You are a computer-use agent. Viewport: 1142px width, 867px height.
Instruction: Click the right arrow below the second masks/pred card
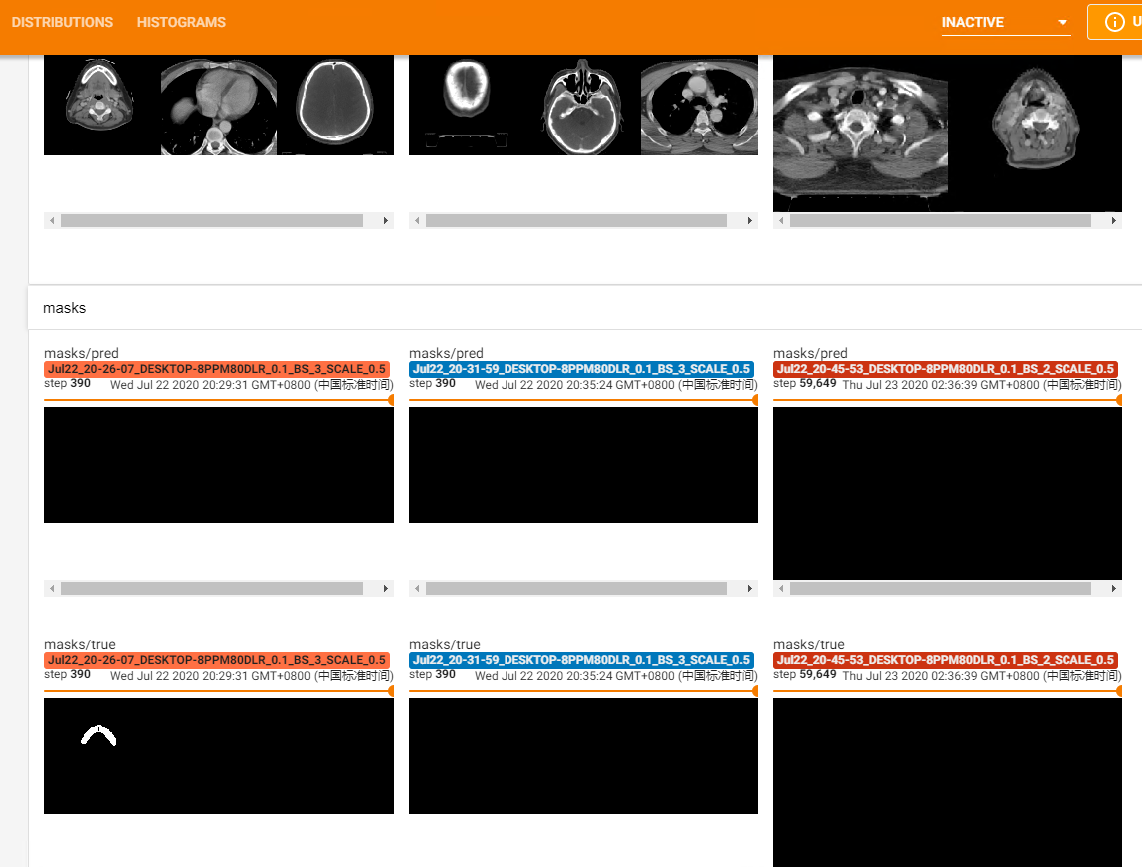(x=750, y=589)
